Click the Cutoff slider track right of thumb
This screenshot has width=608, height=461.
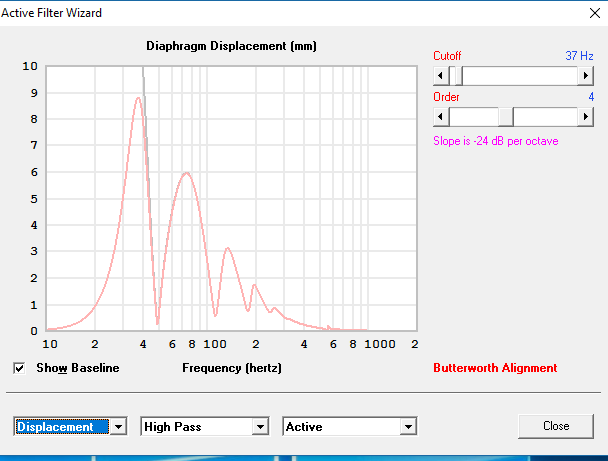[x=520, y=76]
